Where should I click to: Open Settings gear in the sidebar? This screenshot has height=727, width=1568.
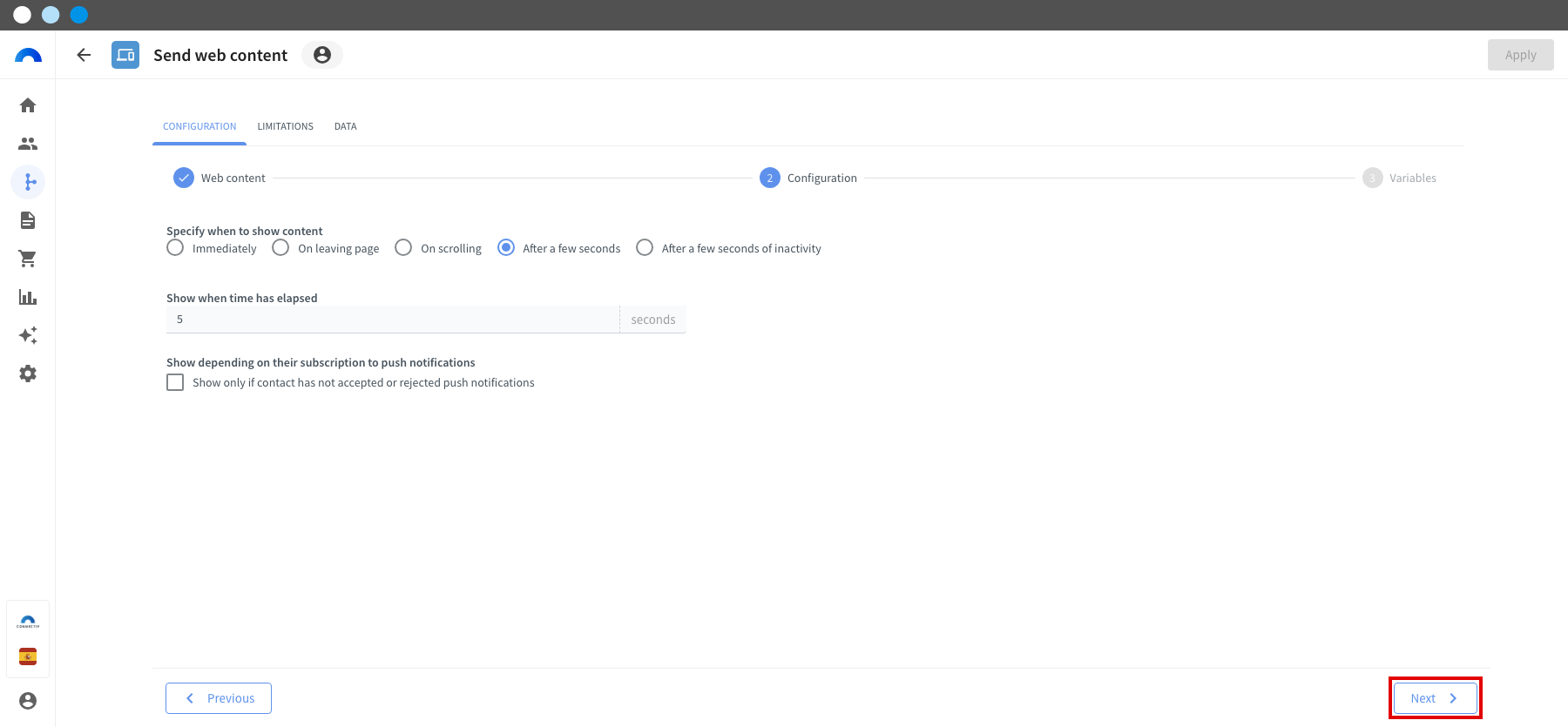pos(28,374)
